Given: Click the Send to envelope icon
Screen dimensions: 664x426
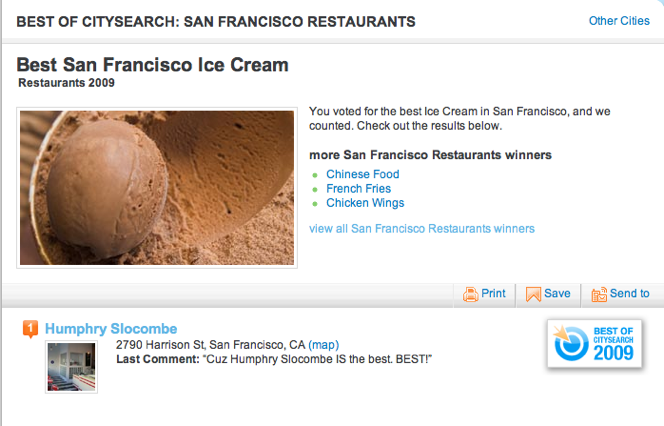Looking at the screenshot, I should pos(599,294).
